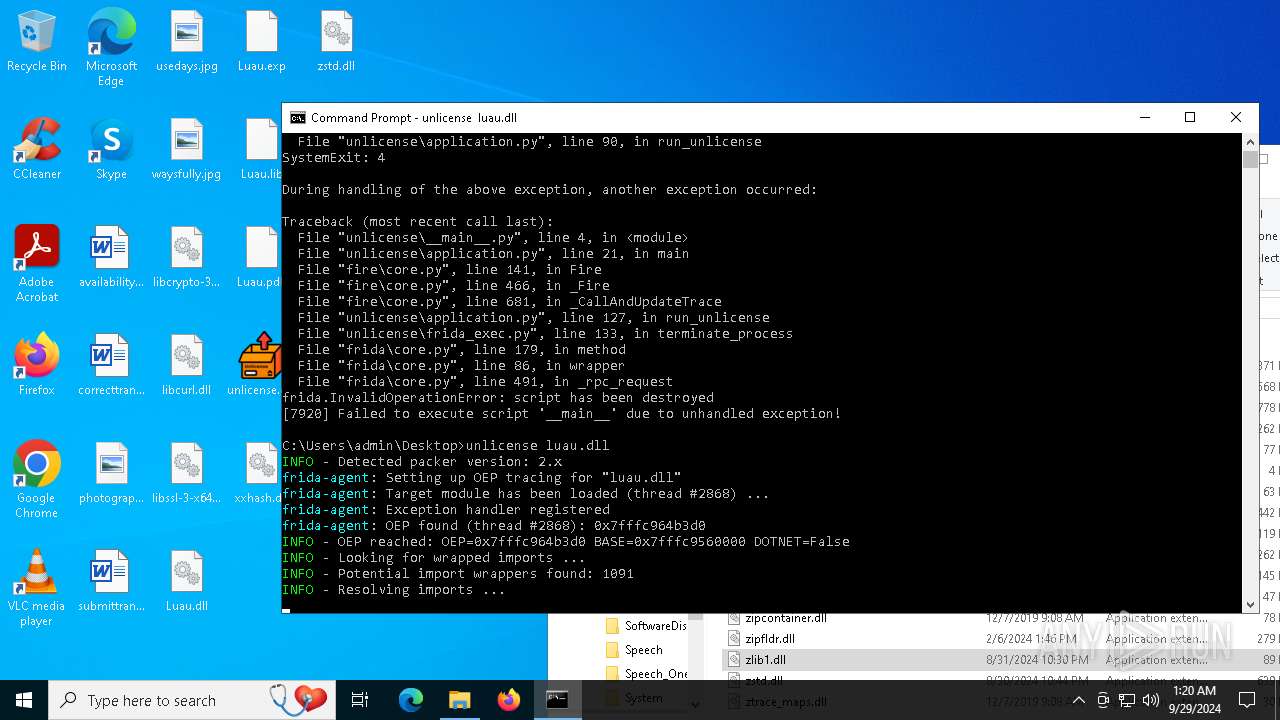The image size is (1280, 720).
Task: Open the clock showing 1:20 AM
Action: tap(1193, 700)
